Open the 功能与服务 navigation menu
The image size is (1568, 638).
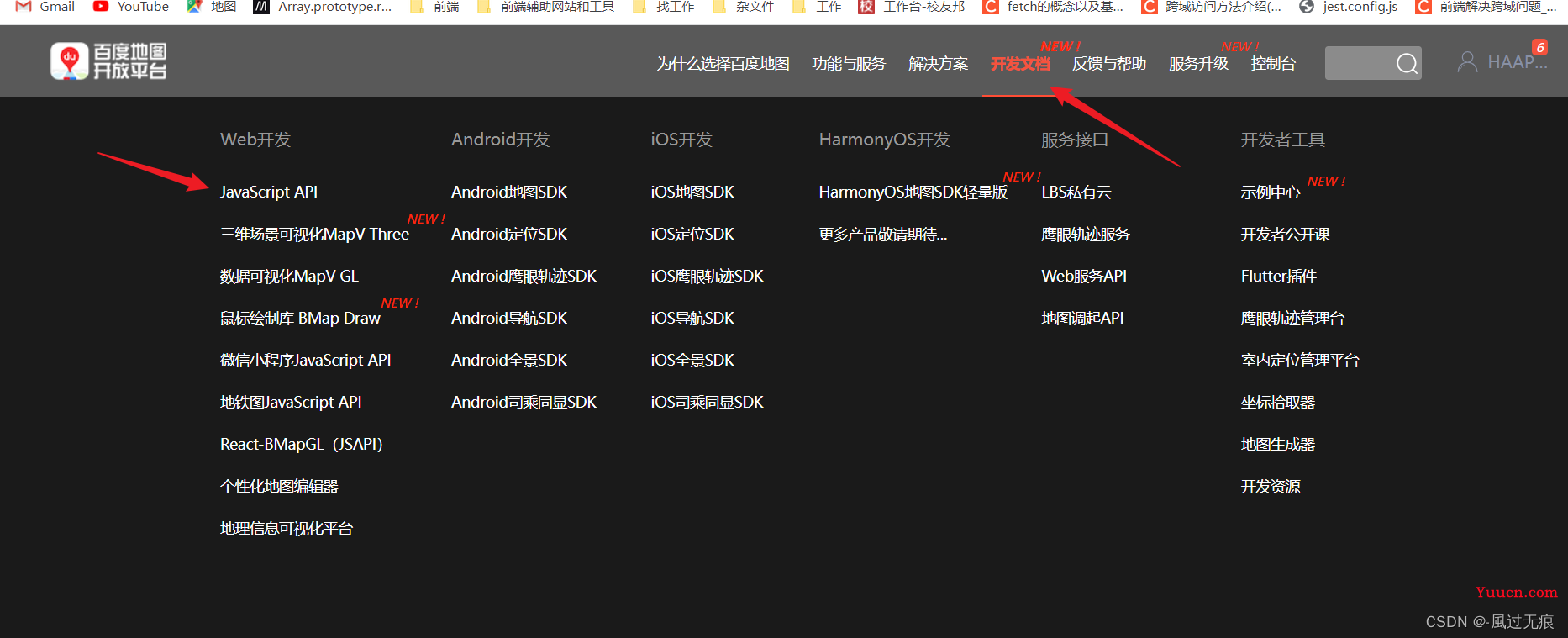coord(849,64)
